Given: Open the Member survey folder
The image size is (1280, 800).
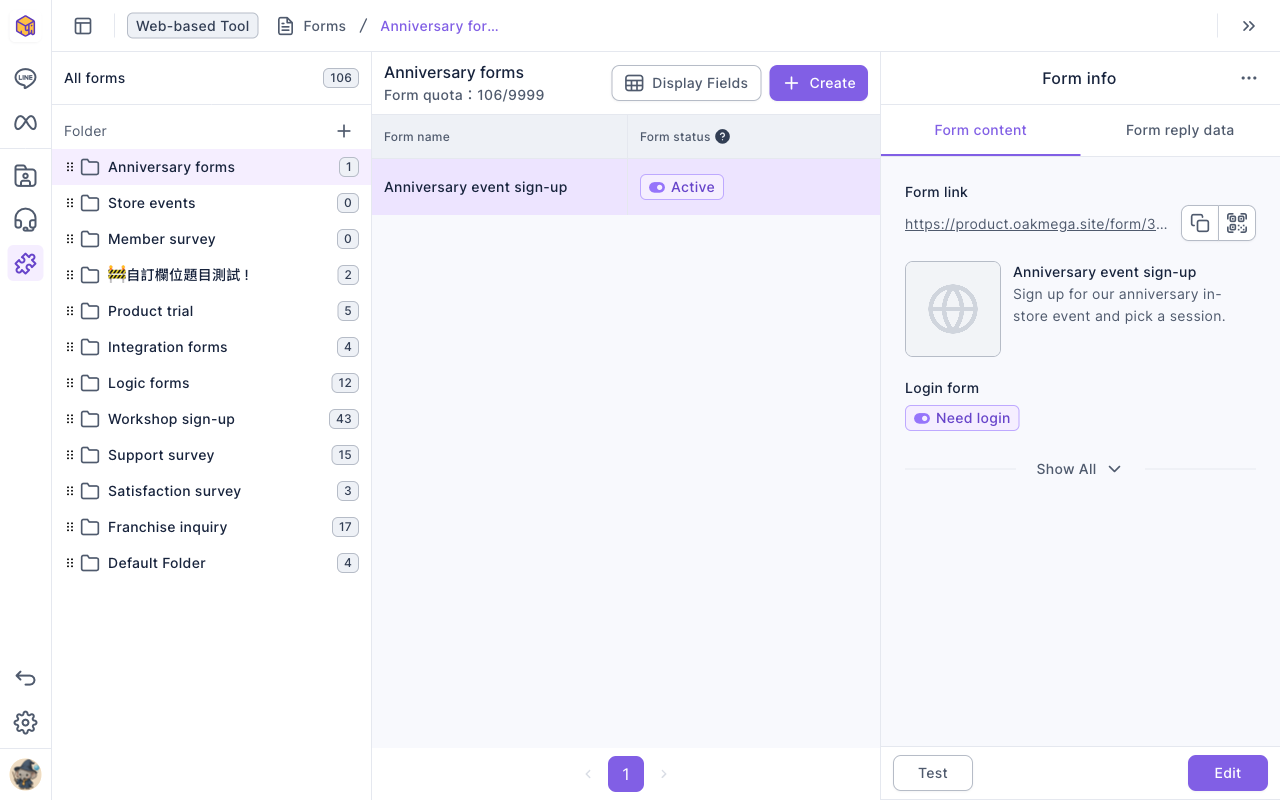Looking at the screenshot, I should tap(211, 239).
